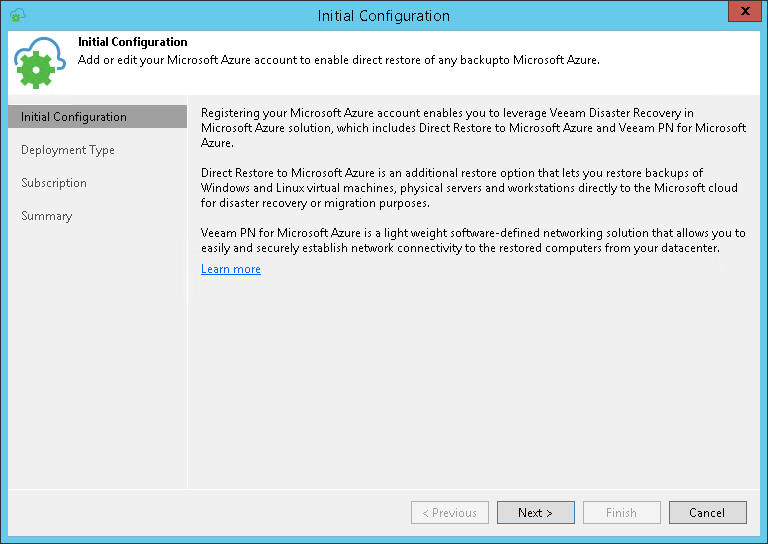
Task: Click the window title bar text
Action: click(383, 15)
